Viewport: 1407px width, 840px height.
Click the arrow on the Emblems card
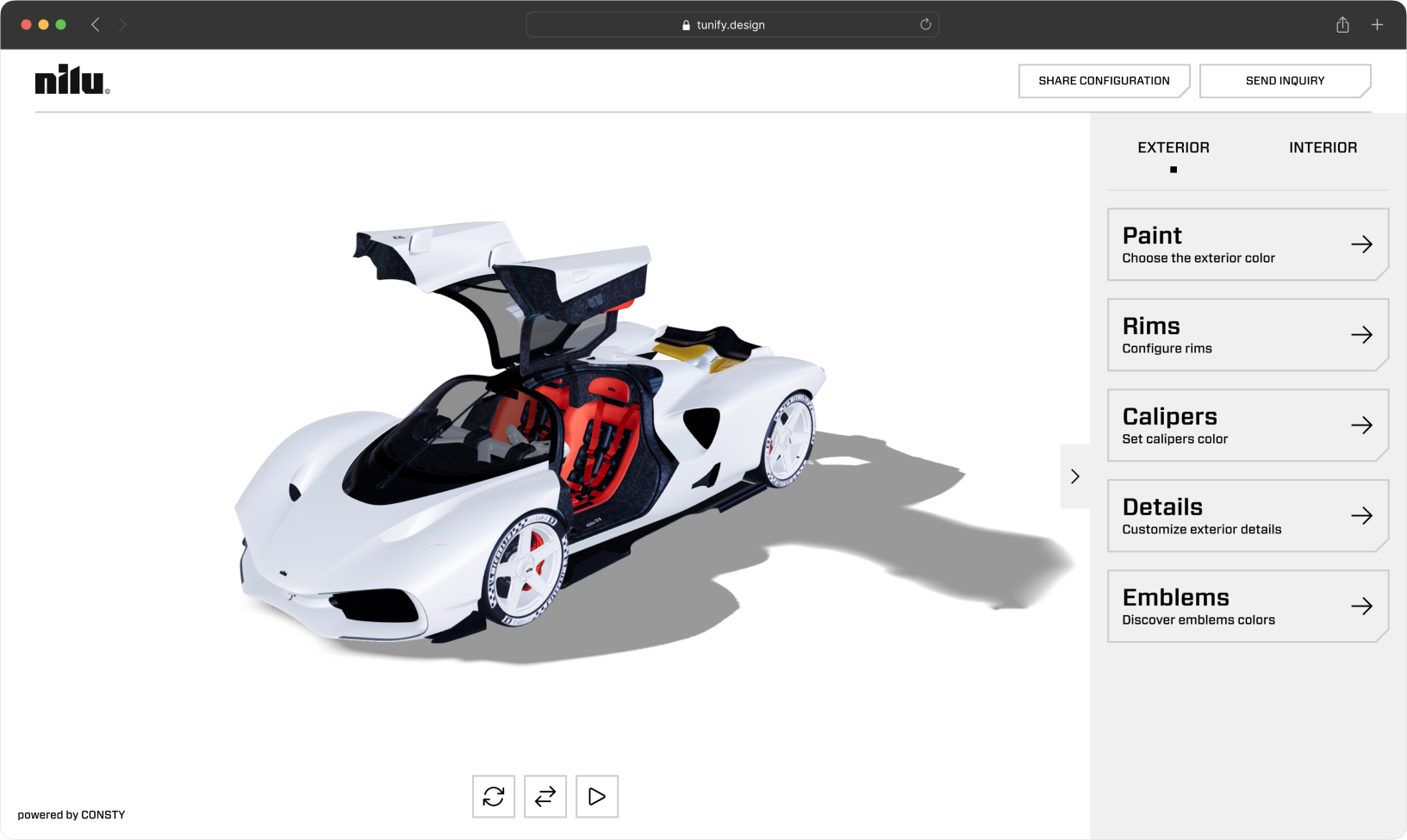[1361, 607]
